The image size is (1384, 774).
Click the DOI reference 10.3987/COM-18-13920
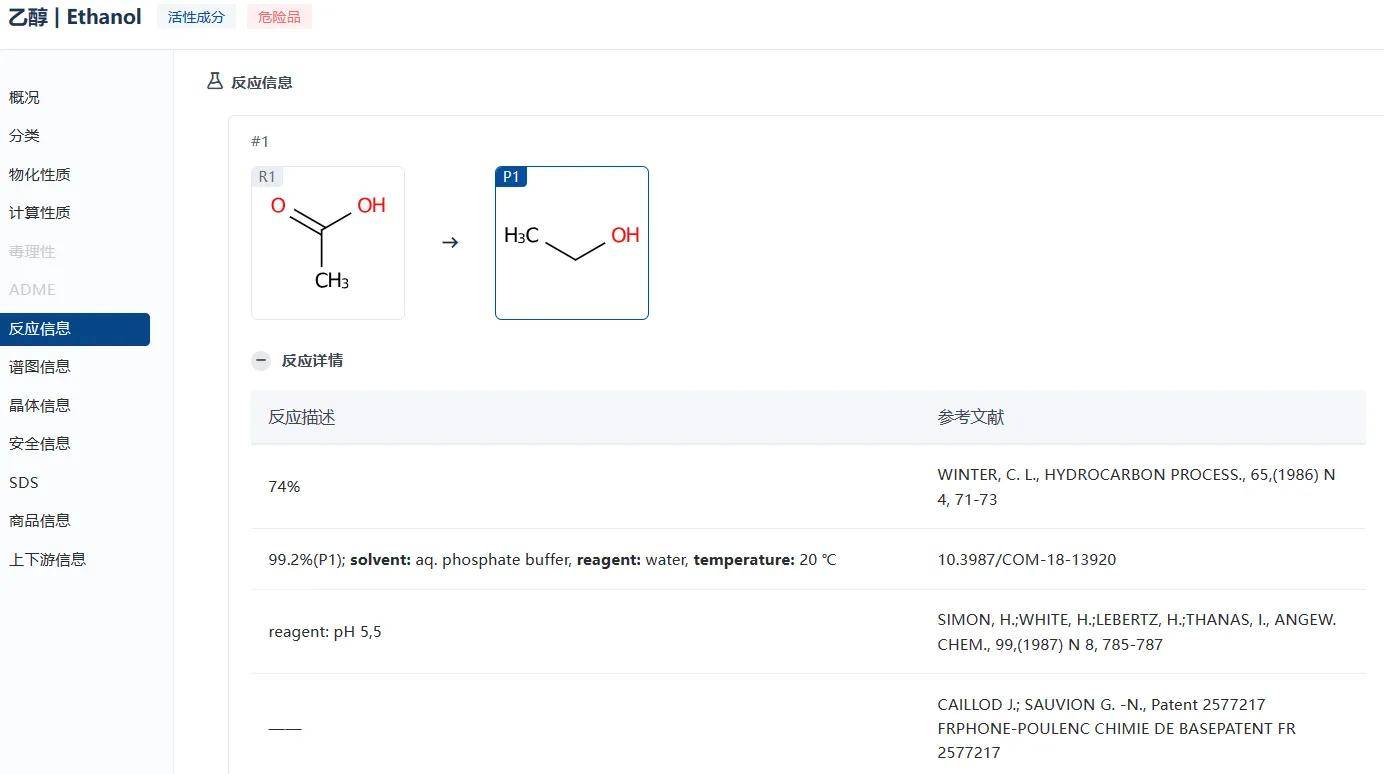tap(1026, 559)
